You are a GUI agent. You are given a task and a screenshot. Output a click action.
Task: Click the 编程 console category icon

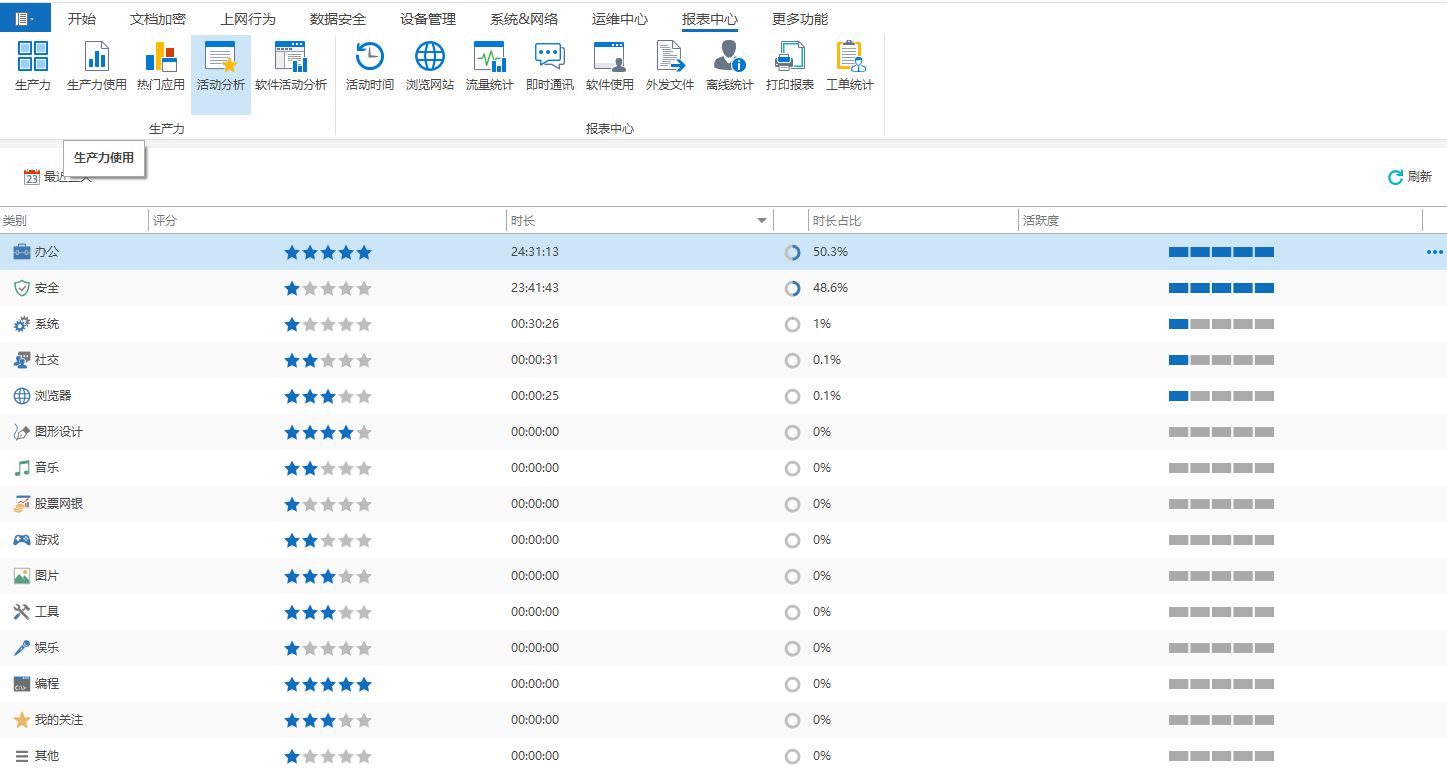tap(22, 684)
